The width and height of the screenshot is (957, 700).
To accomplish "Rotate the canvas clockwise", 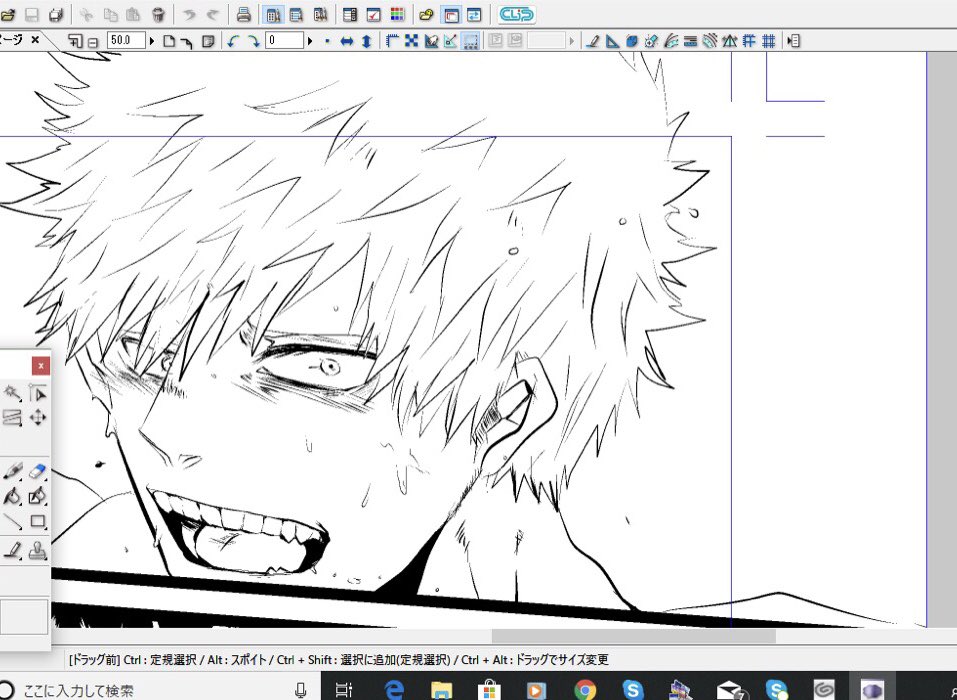I will [x=253, y=41].
